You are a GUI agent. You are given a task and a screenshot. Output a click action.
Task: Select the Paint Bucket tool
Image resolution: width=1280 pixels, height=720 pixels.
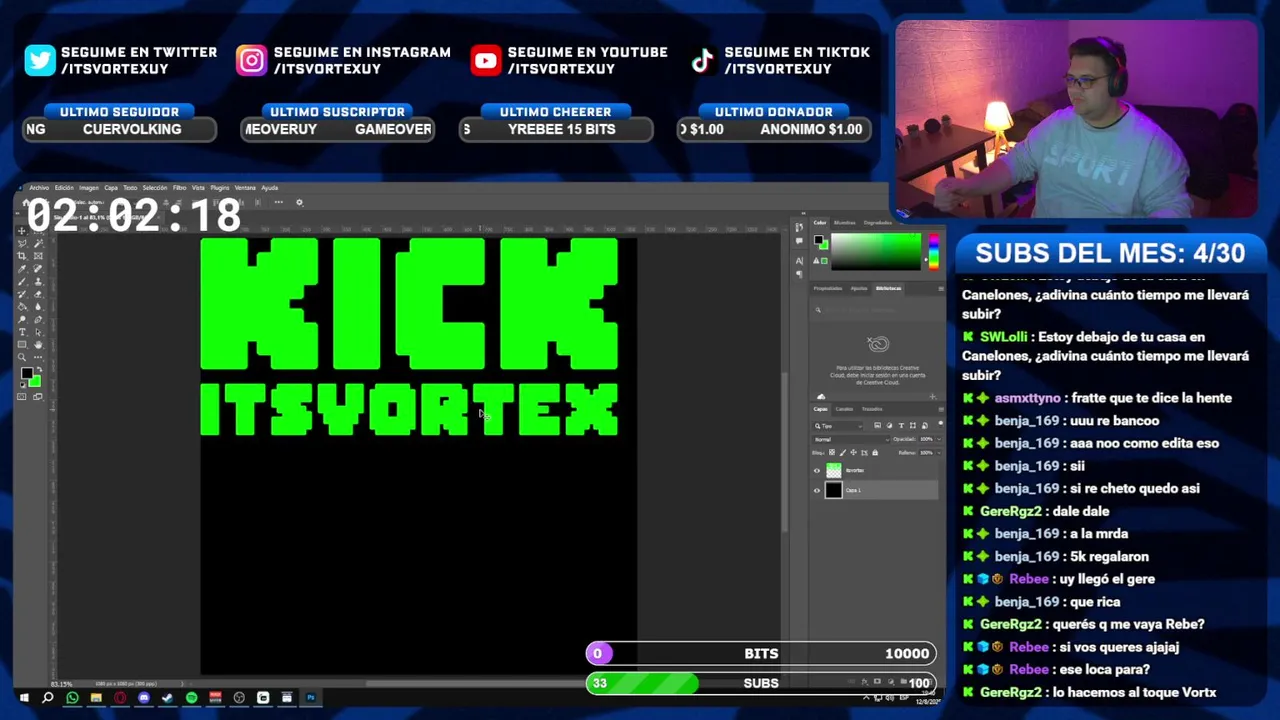(22, 307)
